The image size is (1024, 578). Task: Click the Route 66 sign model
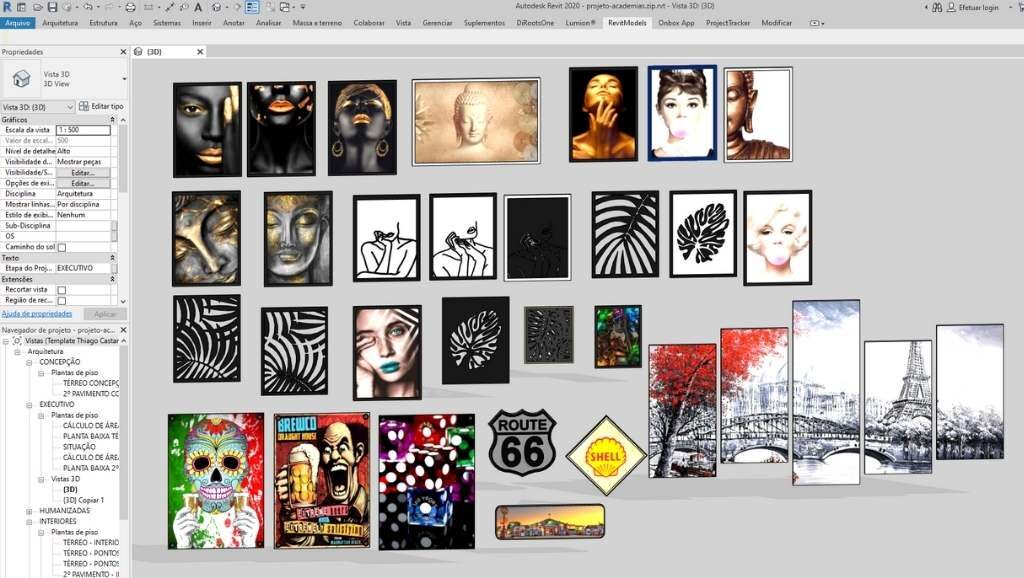(522, 442)
